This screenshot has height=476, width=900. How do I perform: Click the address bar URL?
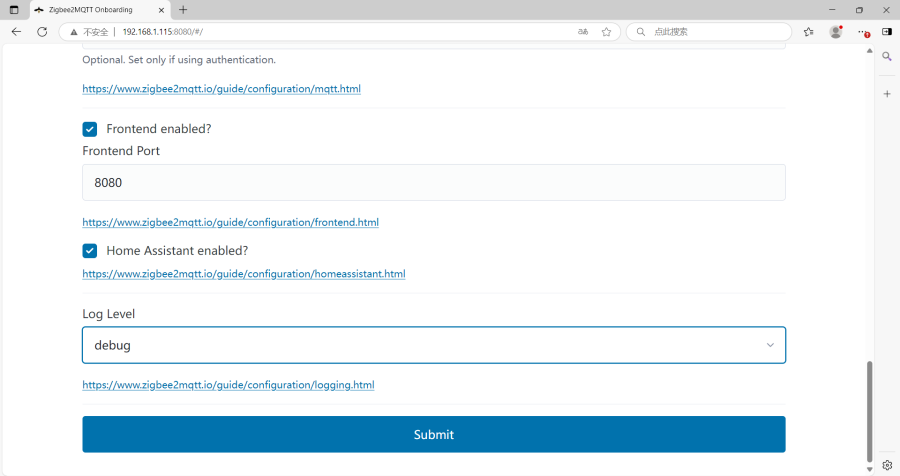[162, 32]
